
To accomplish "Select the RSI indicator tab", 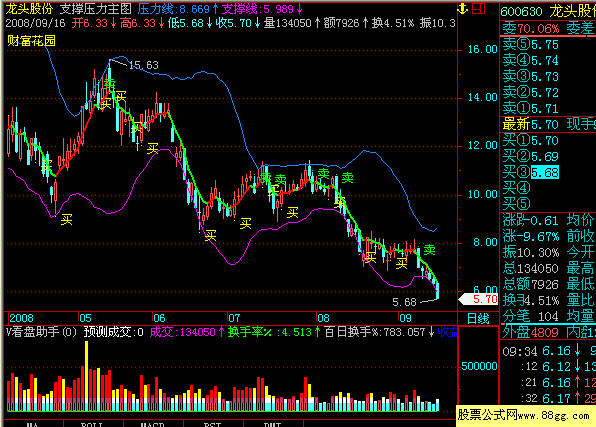I will click(212, 424).
